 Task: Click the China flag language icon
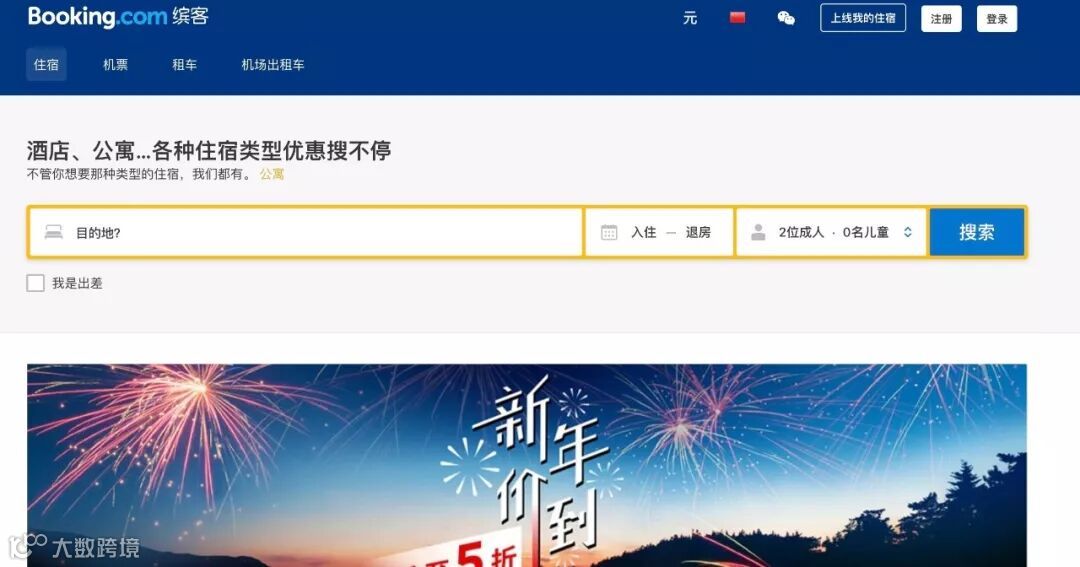click(738, 18)
